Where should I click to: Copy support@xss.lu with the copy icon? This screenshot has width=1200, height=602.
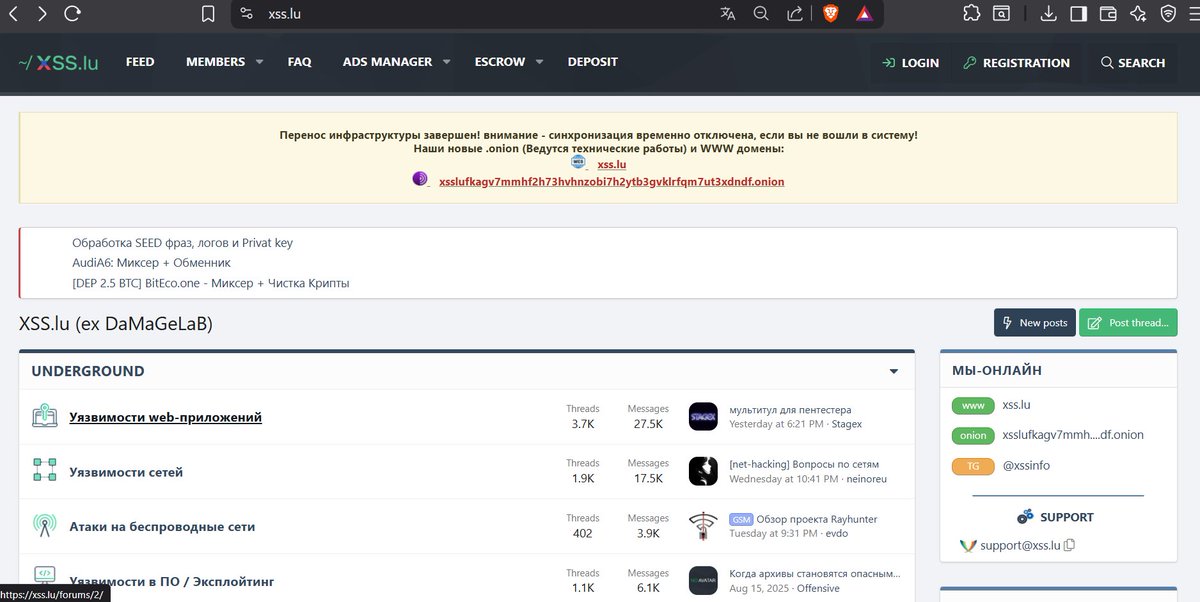1070,545
